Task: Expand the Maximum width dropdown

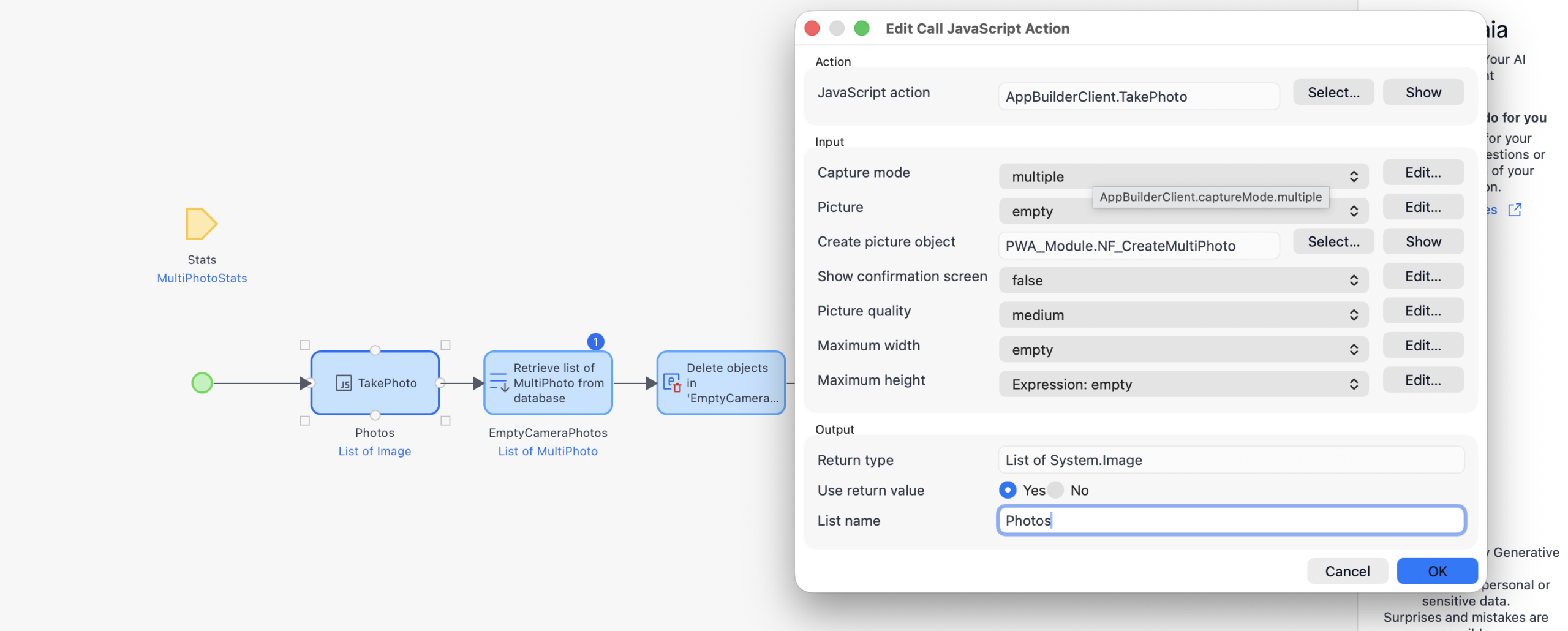Action: [1183, 350]
